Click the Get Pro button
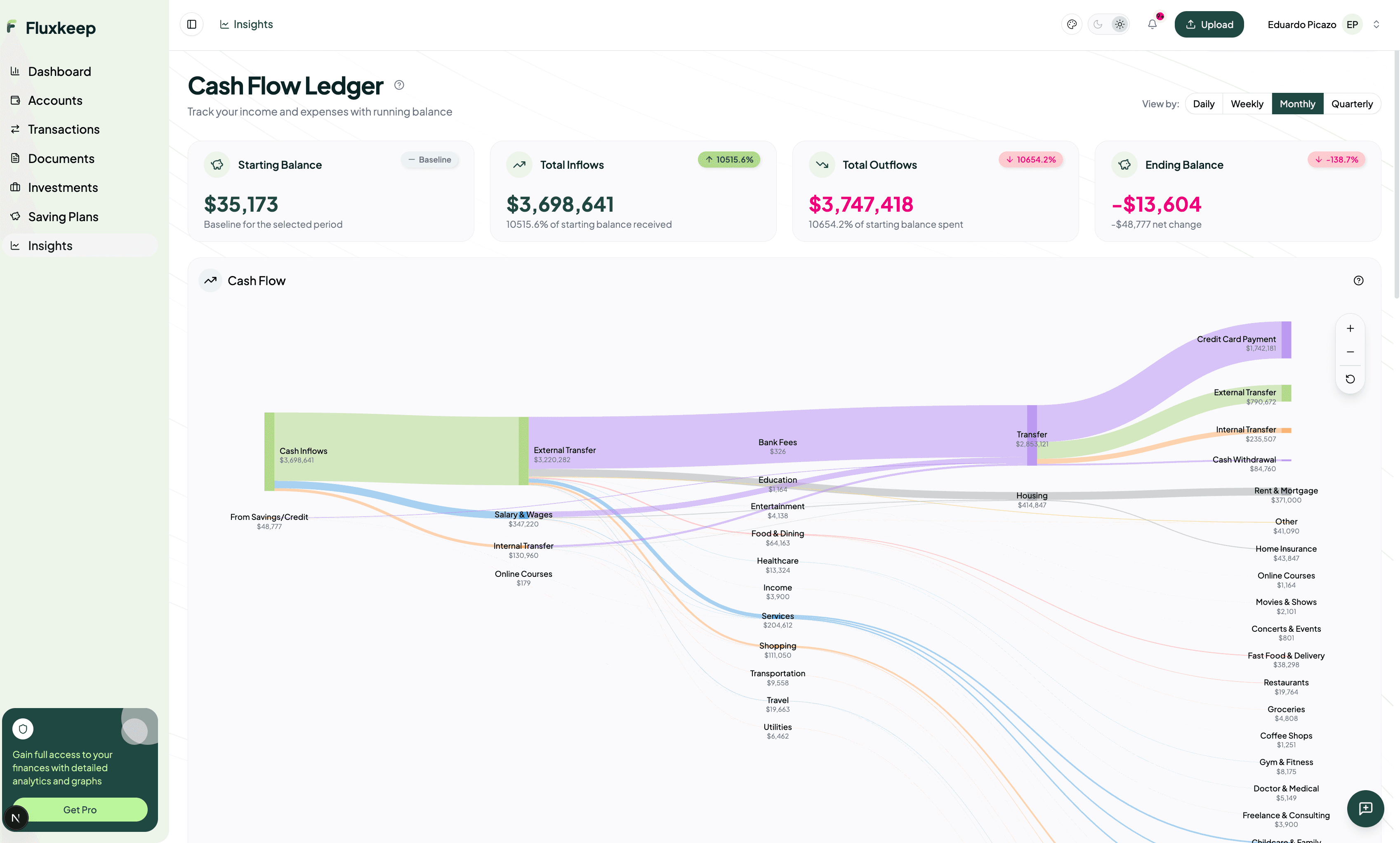 pyautogui.click(x=80, y=810)
